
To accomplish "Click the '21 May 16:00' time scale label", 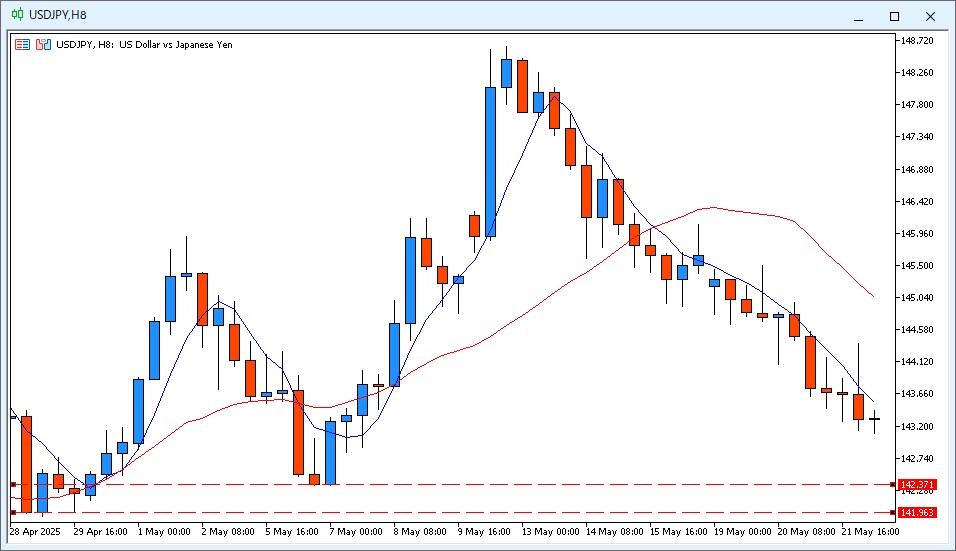I will pos(871,531).
